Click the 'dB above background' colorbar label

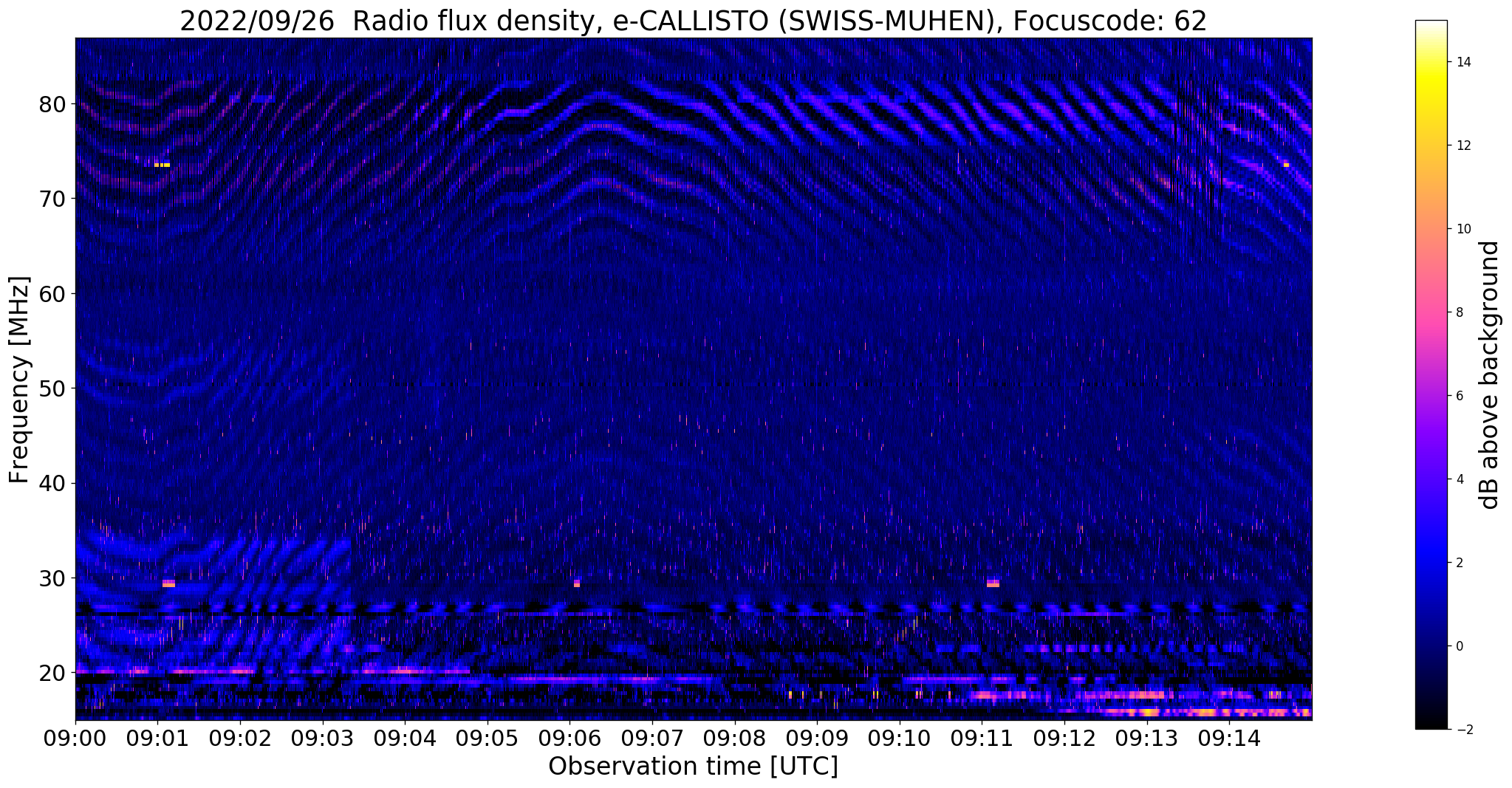(x=1489, y=374)
